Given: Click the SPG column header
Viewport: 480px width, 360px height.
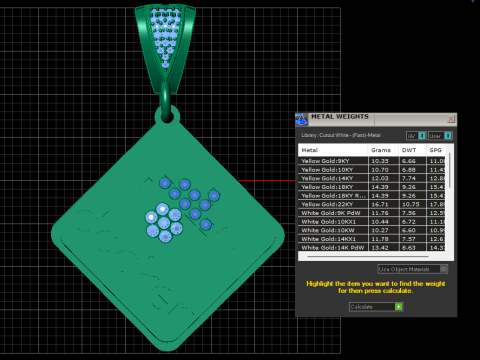Looking at the screenshot, I should (x=436, y=150).
